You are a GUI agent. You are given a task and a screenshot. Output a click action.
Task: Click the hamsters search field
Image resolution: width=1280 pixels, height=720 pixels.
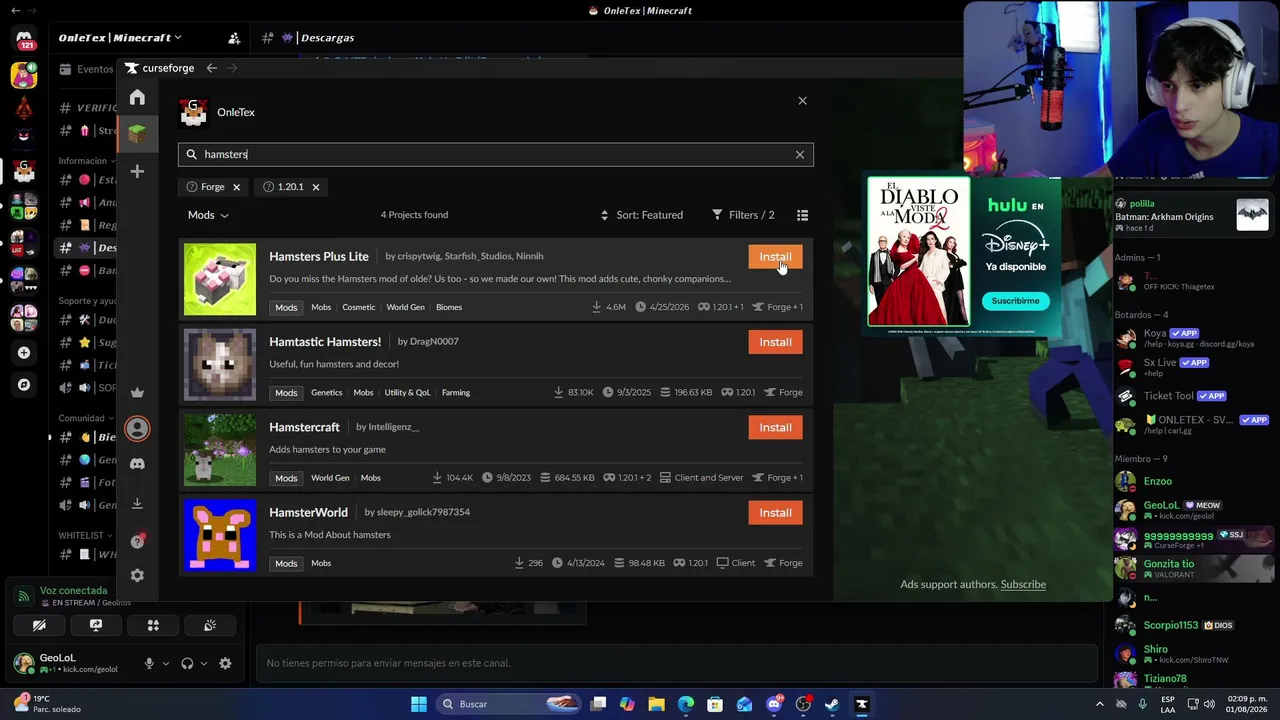[496, 154]
